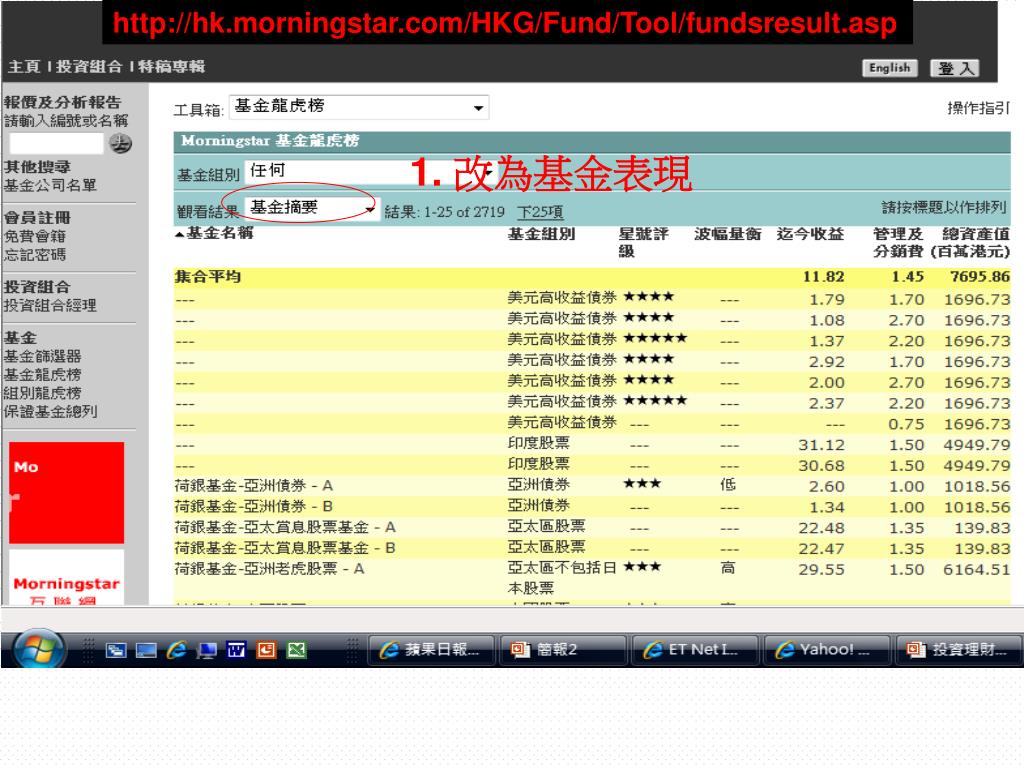This screenshot has width=1024, height=768.
Task: Click the 29.55 year-to-date return value
Action: pos(822,570)
